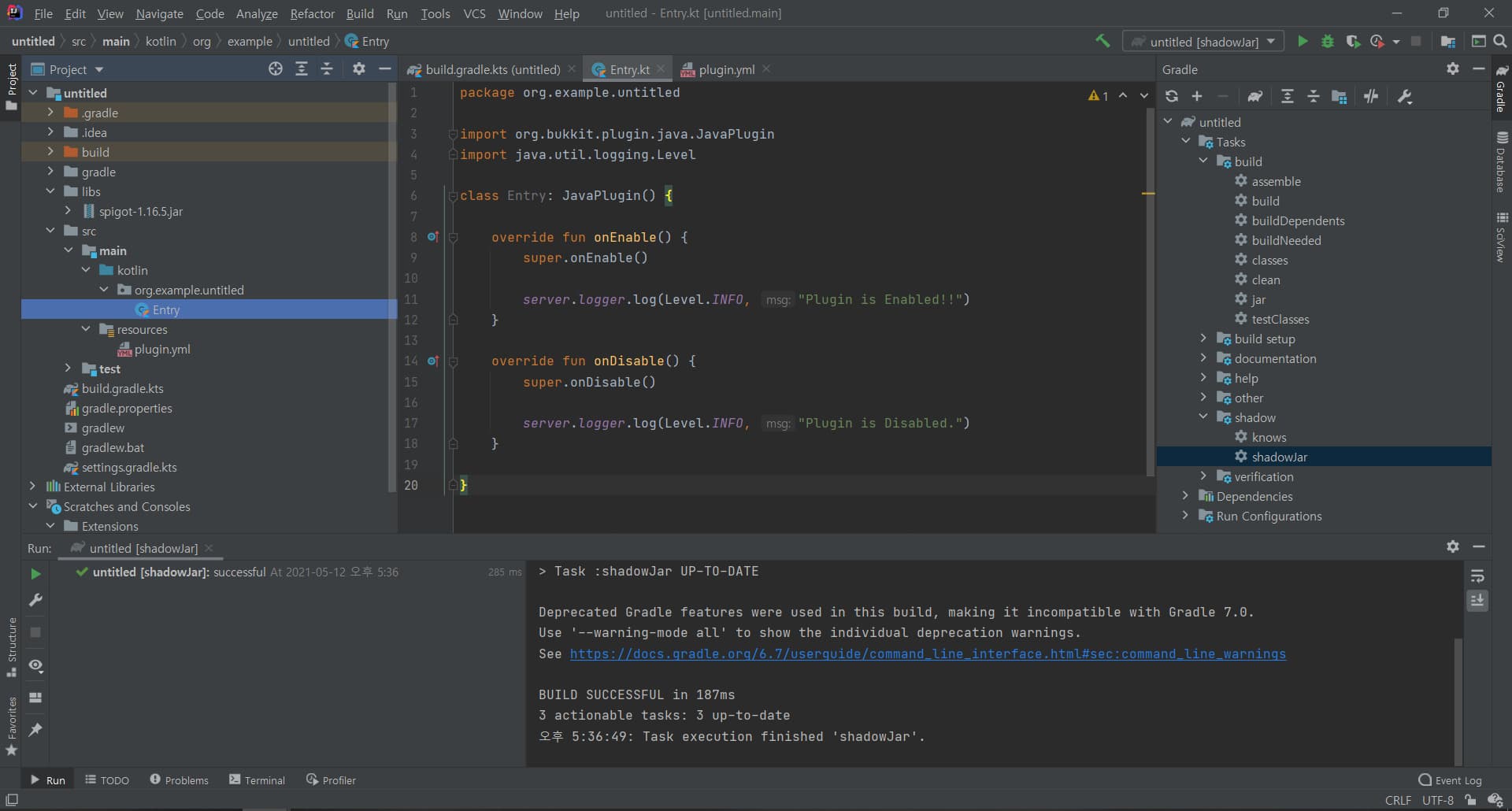Select the shadowJar Gradle task
Screen dimensions: 1512x811
coord(1279,457)
